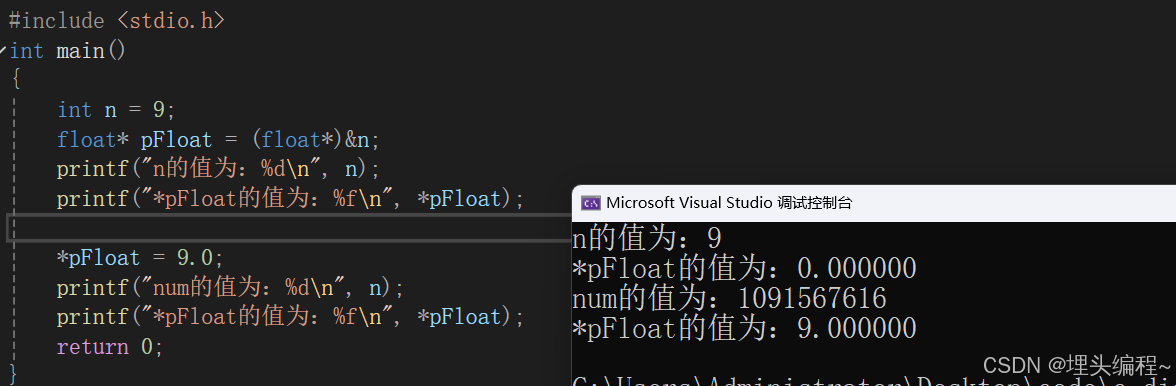Image resolution: width=1176 pixels, height=386 pixels.
Task: Collapse the main function fold marker
Action: (x=3, y=51)
